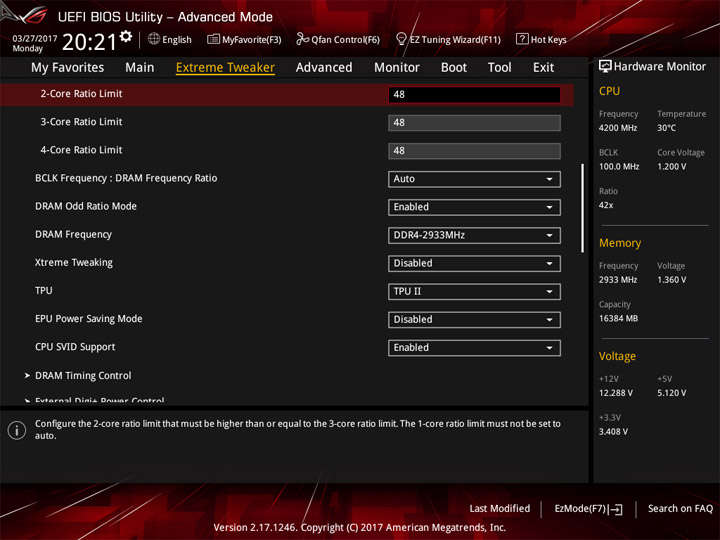
Task: Switch to Main tab
Action: (140, 68)
